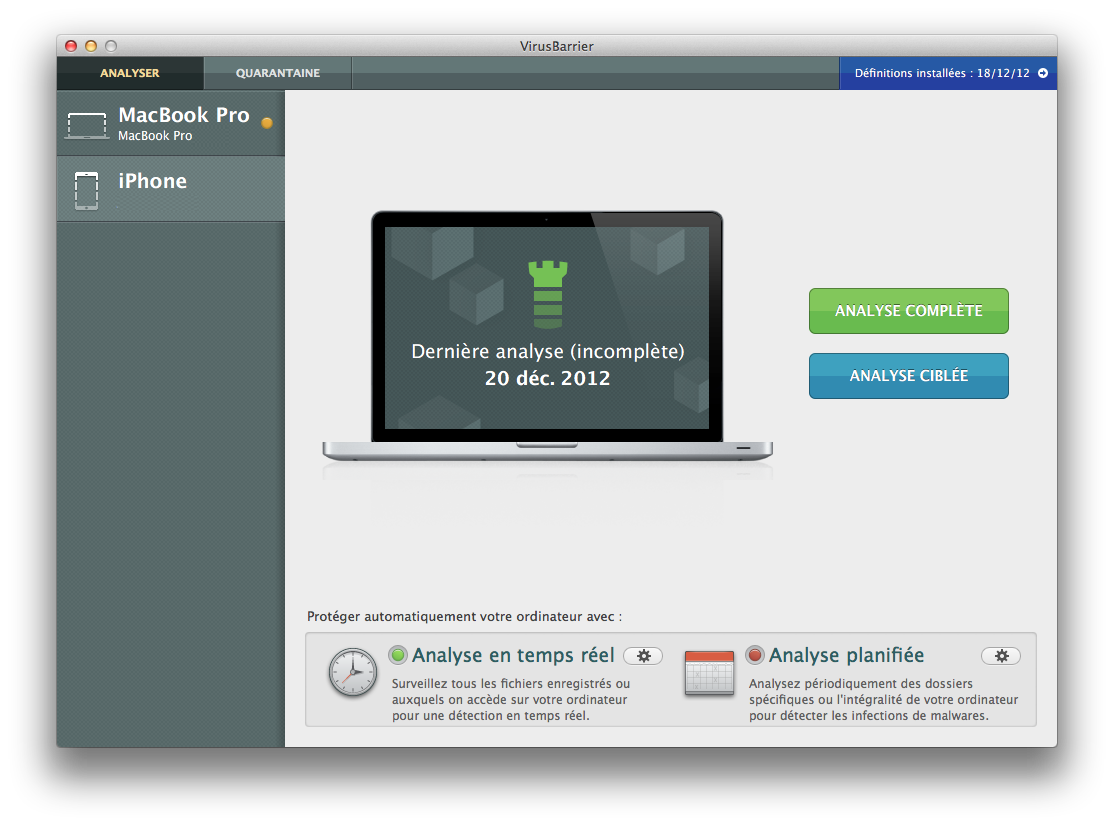Open gear settings for Analyse planifiée

(x=1001, y=656)
